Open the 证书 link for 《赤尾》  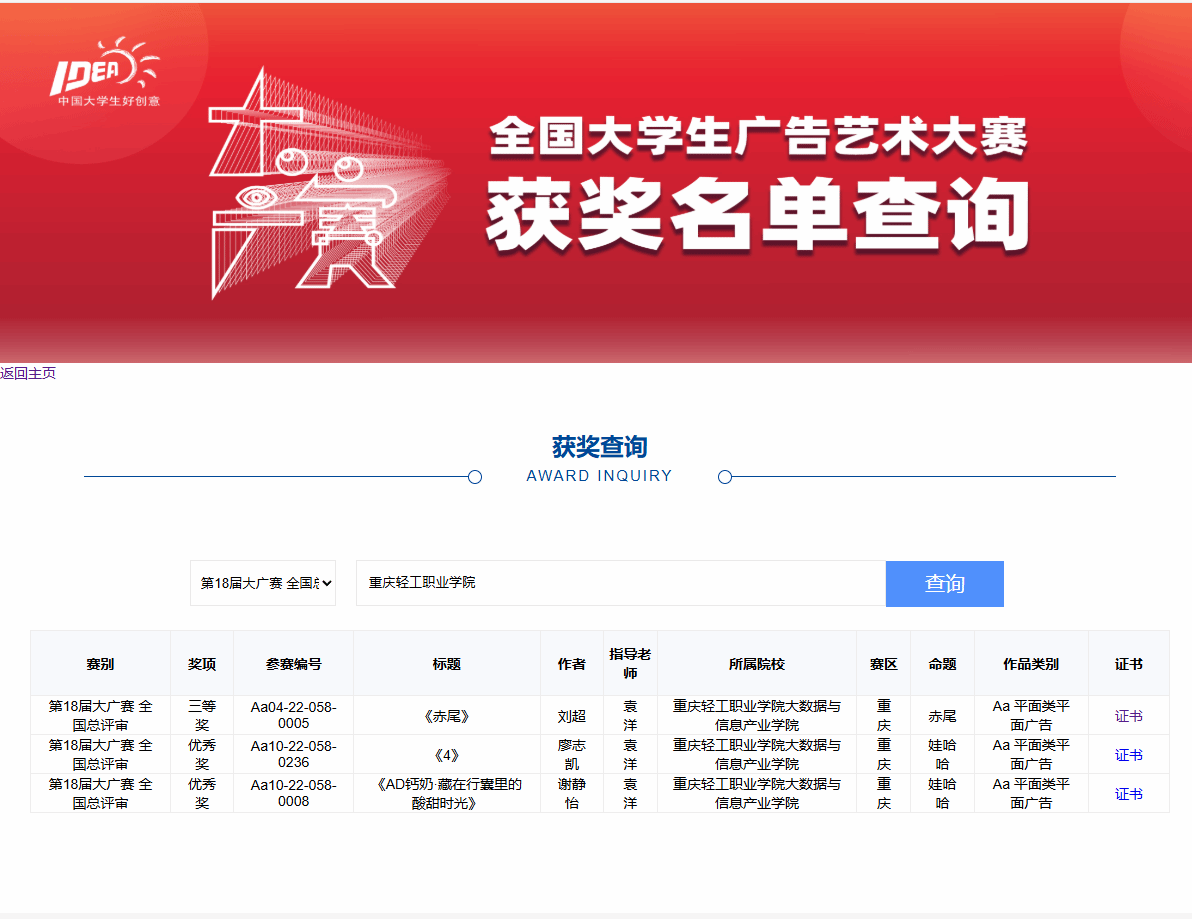(x=1128, y=716)
